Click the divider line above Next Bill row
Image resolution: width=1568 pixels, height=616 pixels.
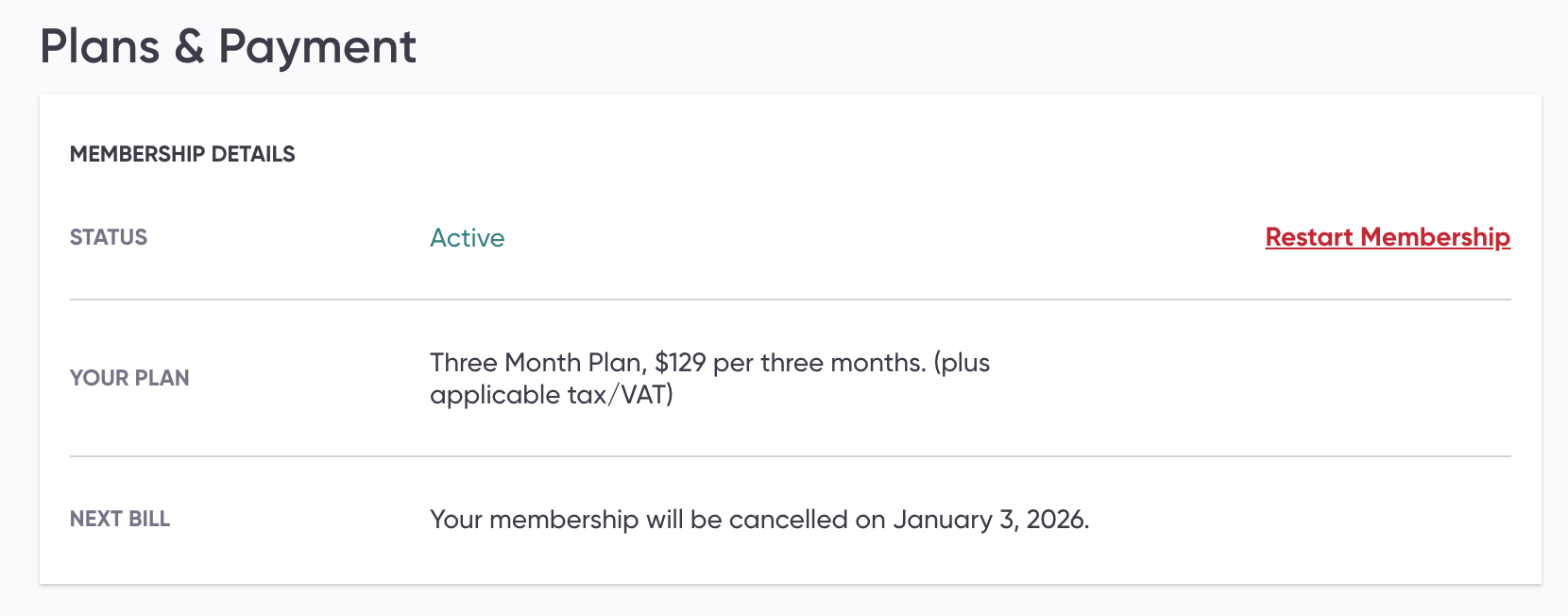[x=790, y=456]
